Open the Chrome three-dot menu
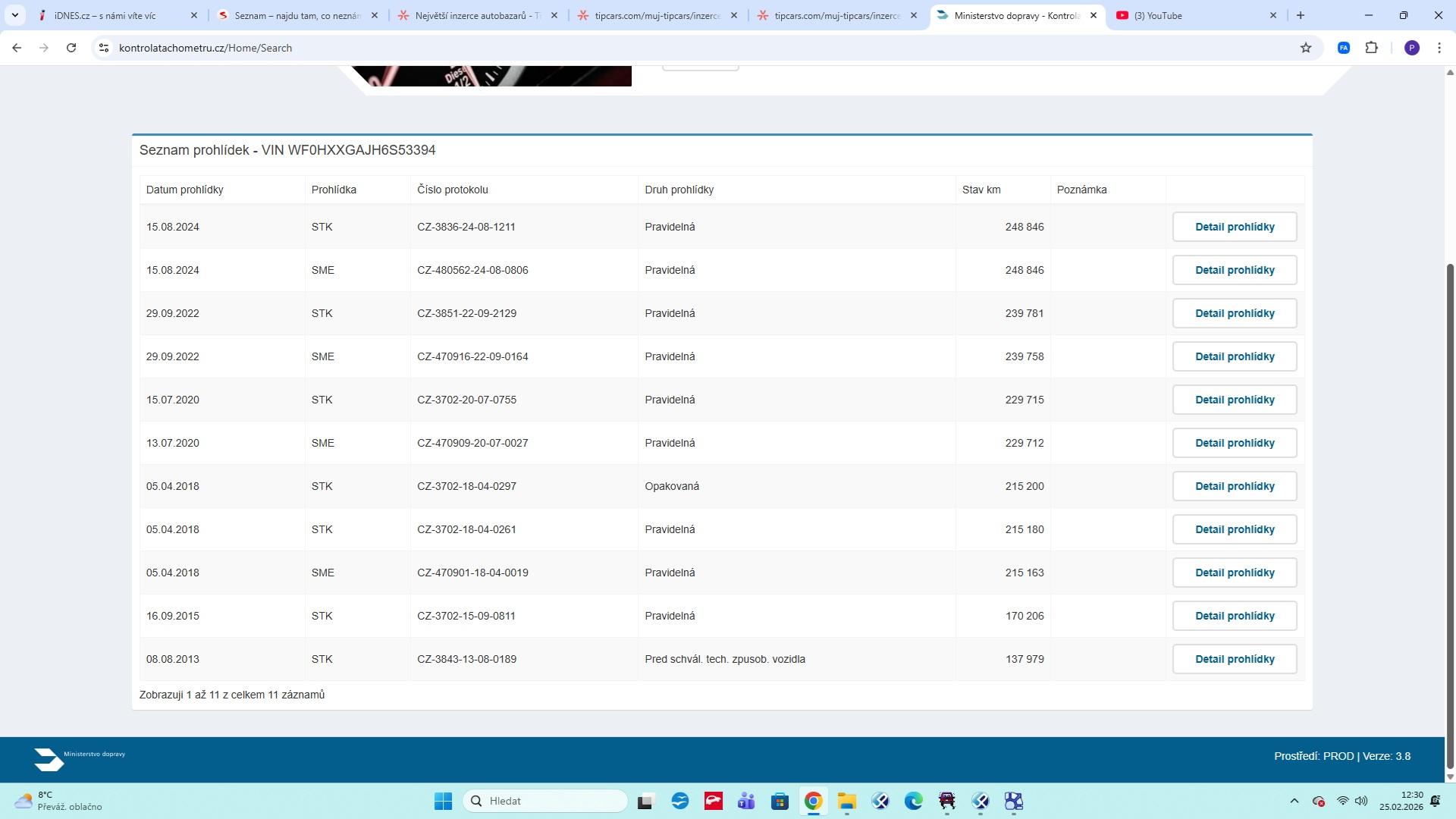The height and width of the screenshot is (819, 1456). tap(1439, 48)
